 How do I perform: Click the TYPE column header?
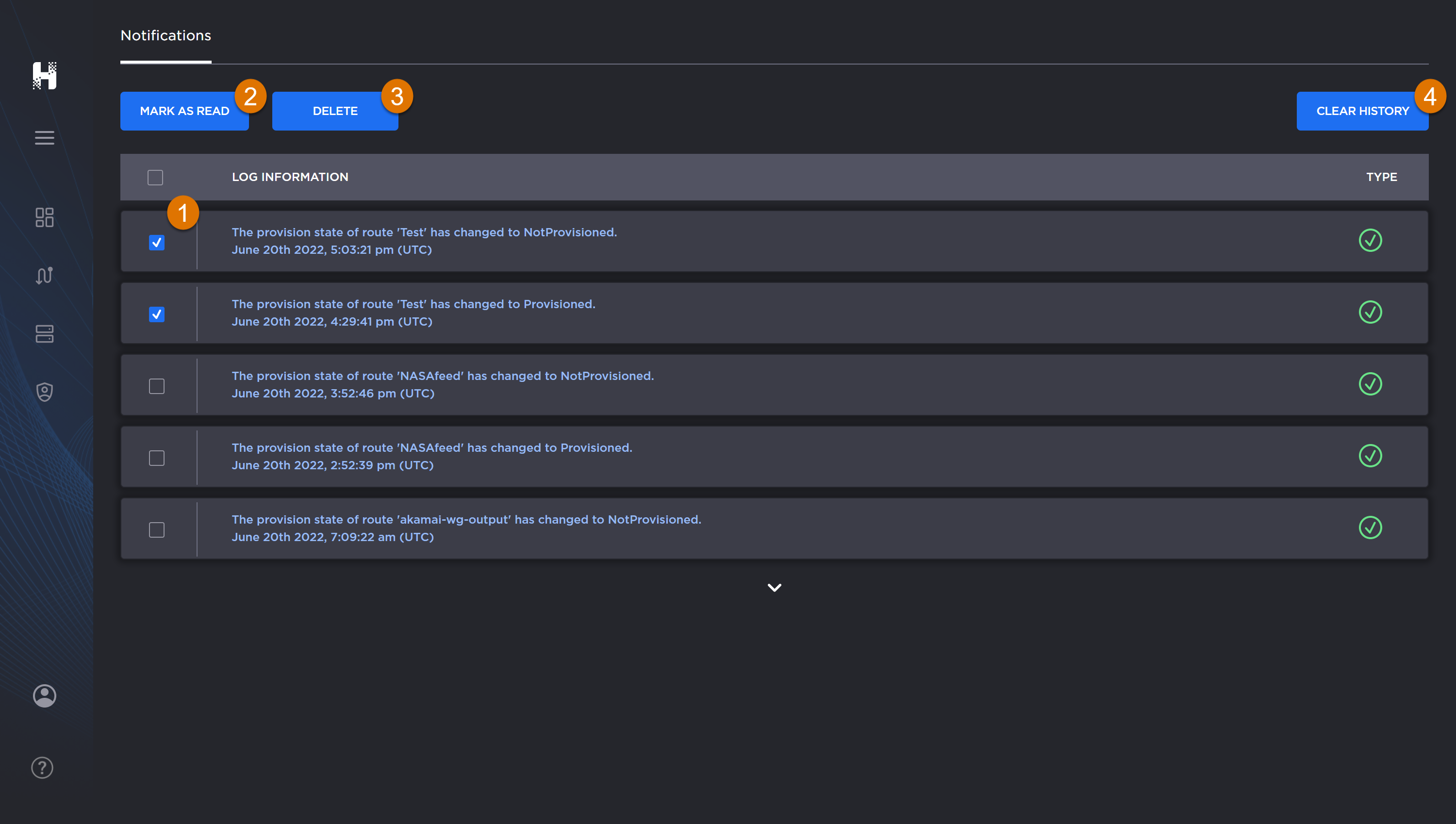(1381, 177)
